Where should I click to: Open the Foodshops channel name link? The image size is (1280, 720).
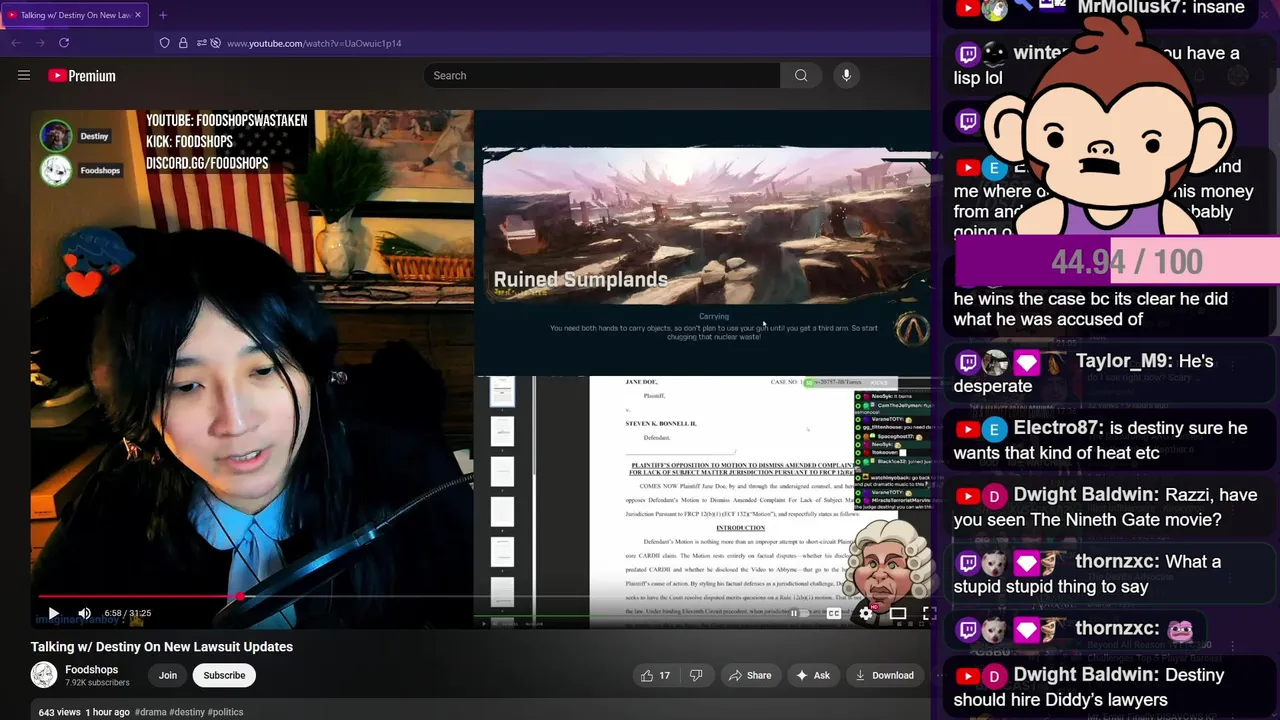(92, 670)
